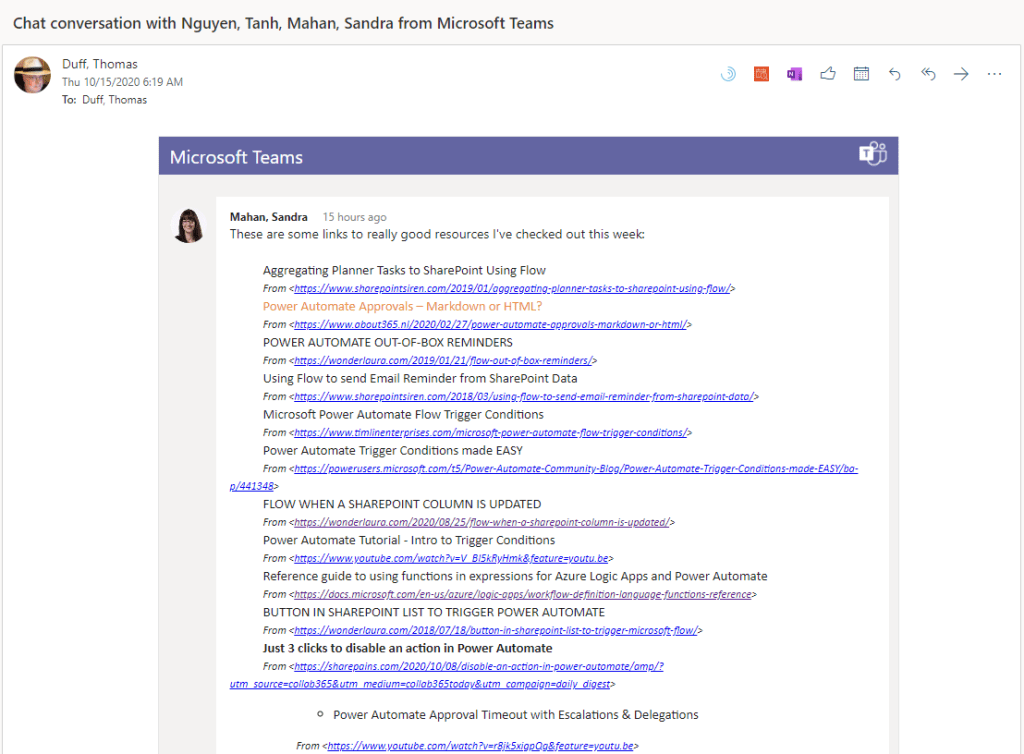The image size is (1024, 754).
Task: Reply to the message using the reply arrow
Action: [894, 74]
